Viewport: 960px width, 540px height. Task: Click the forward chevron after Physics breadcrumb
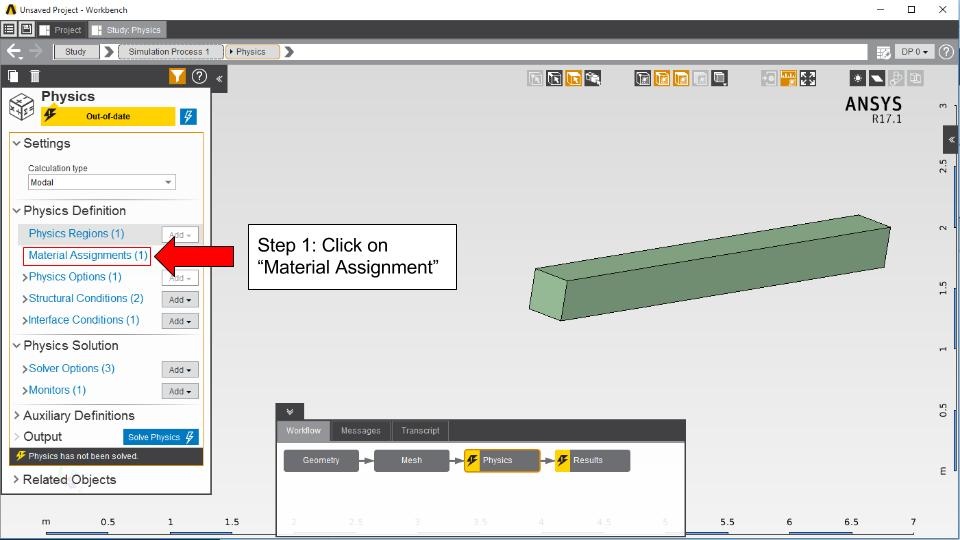click(289, 52)
